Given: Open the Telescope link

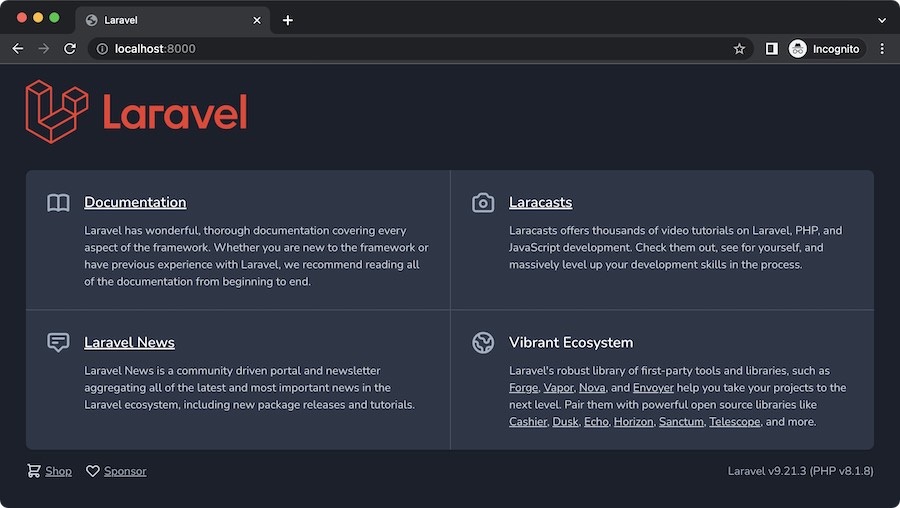Looking at the screenshot, I should click(x=735, y=421).
